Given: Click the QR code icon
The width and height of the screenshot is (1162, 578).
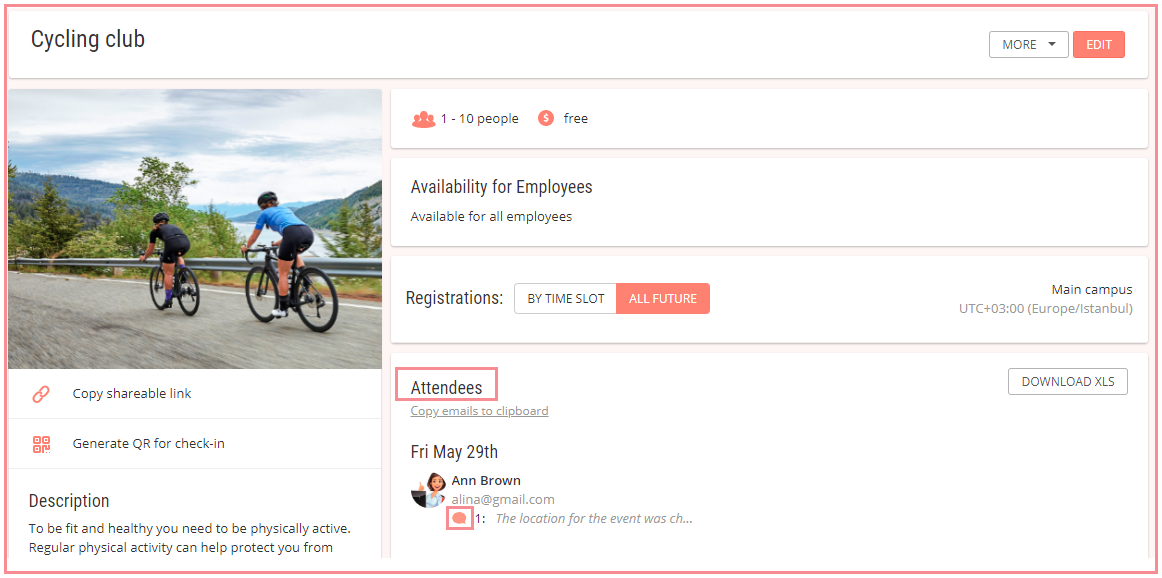Looking at the screenshot, I should pos(42,444).
